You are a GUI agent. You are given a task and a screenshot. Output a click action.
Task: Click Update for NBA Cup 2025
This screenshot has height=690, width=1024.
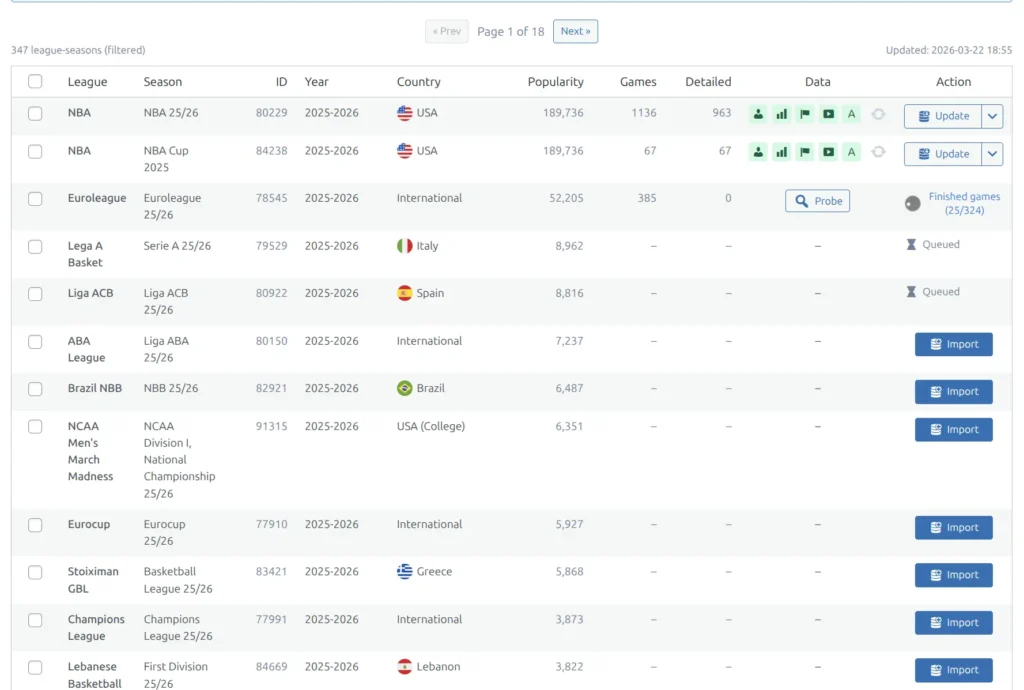tap(943, 154)
